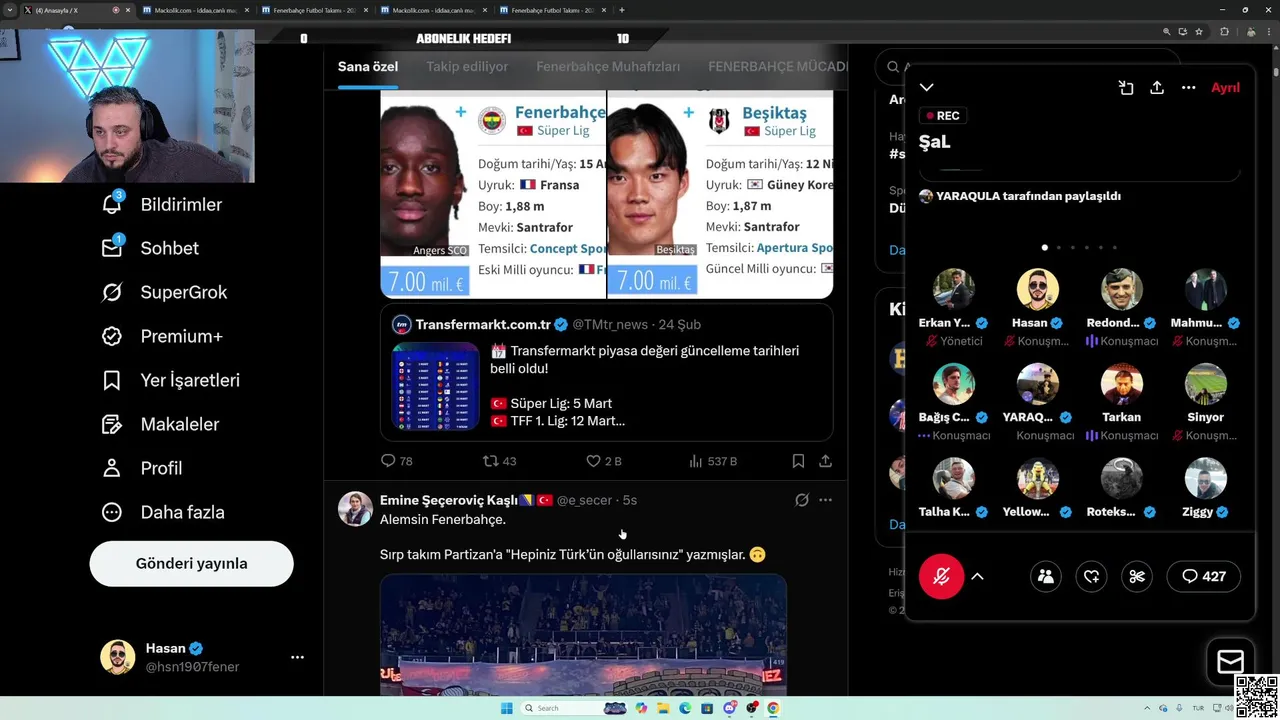This screenshot has height=720, width=1280.
Task: Open Chrome extensions puzzle icon
Action: point(1224,32)
